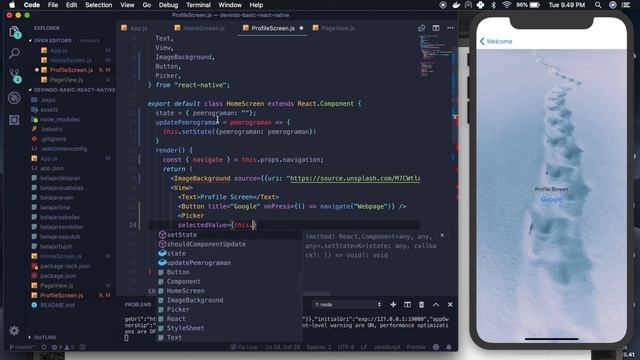Open package-lock.json in file tree
The width and height of the screenshot is (640, 360).
(x=65, y=266)
